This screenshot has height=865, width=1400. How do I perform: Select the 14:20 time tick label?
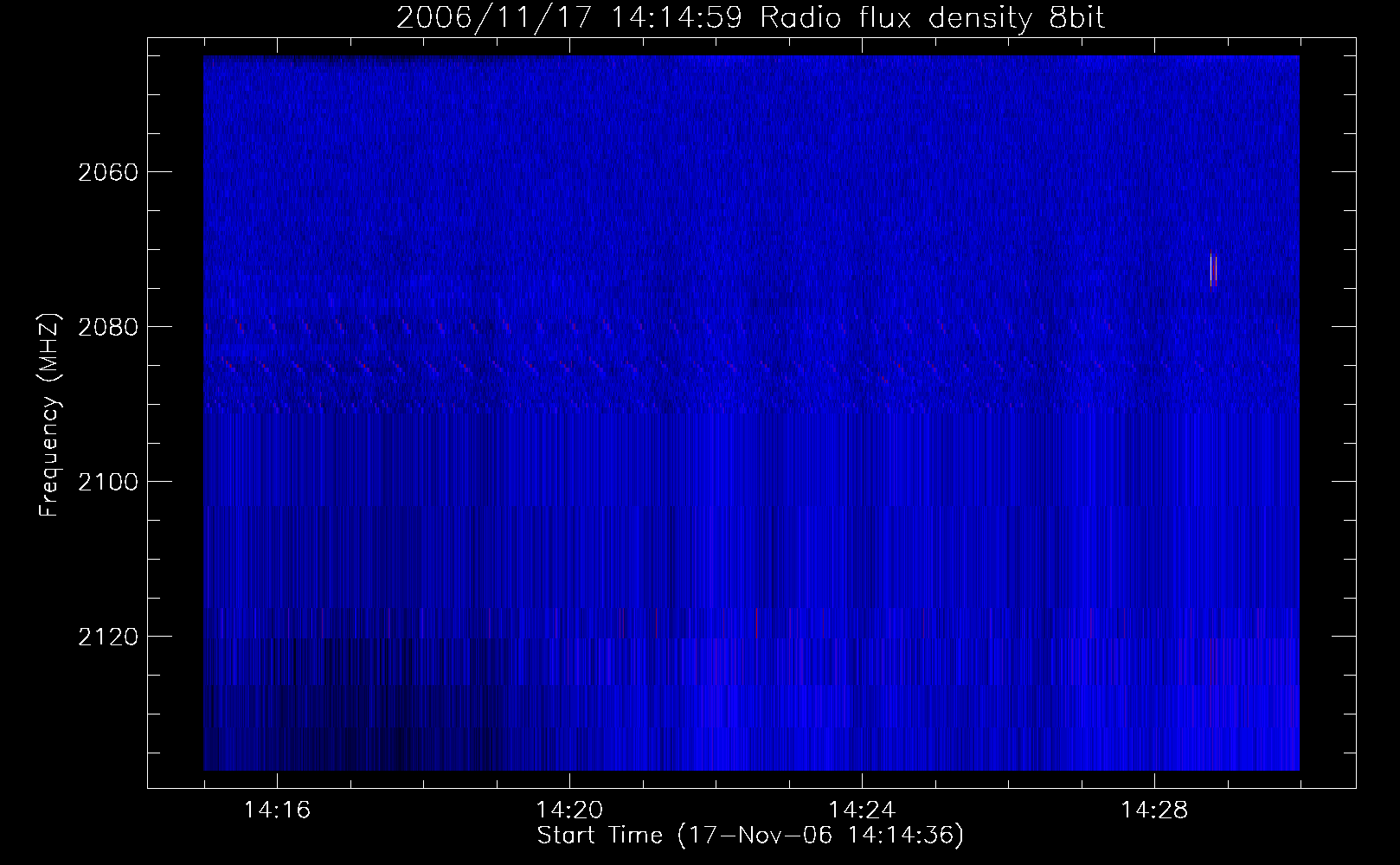(x=569, y=811)
